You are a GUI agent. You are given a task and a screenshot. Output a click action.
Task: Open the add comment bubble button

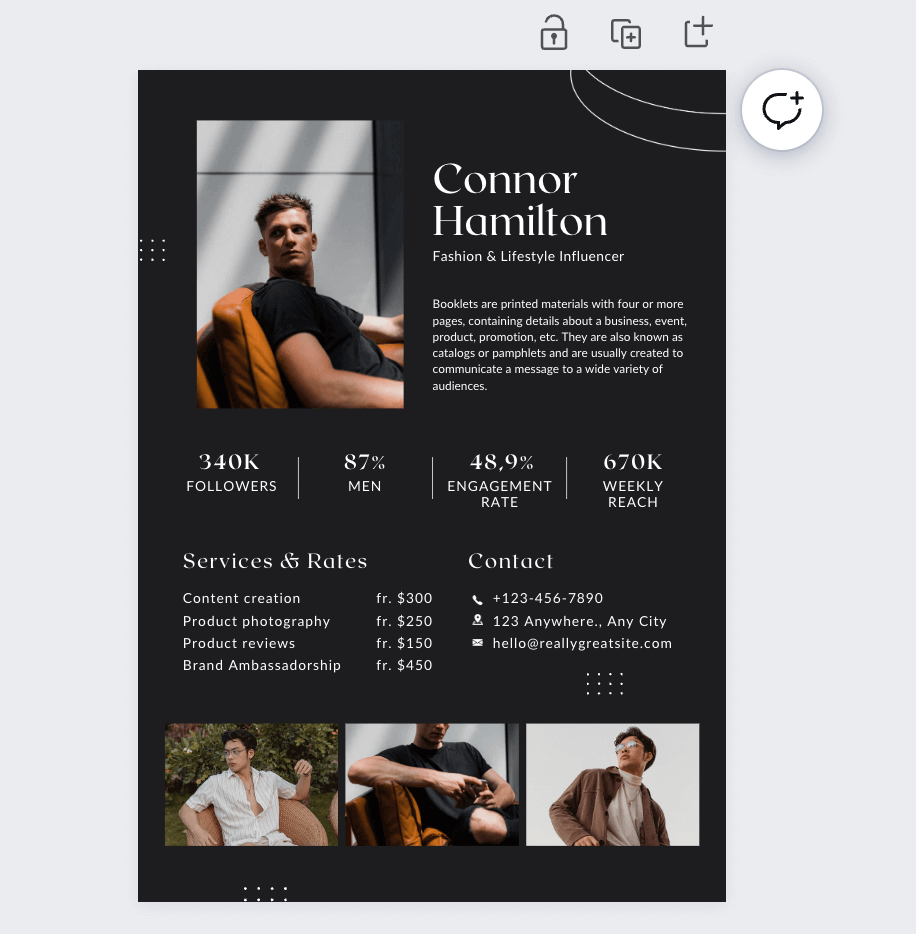click(x=781, y=110)
